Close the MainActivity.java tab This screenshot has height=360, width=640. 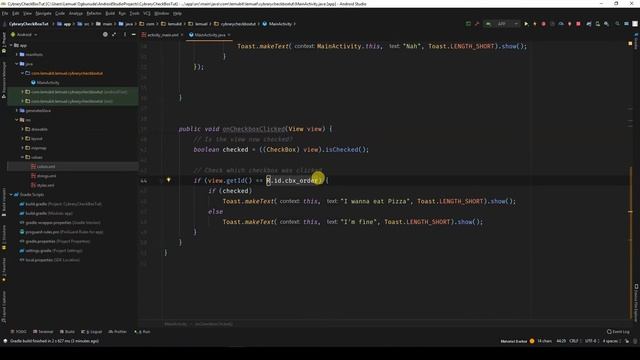pyautogui.click(x=229, y=35)
